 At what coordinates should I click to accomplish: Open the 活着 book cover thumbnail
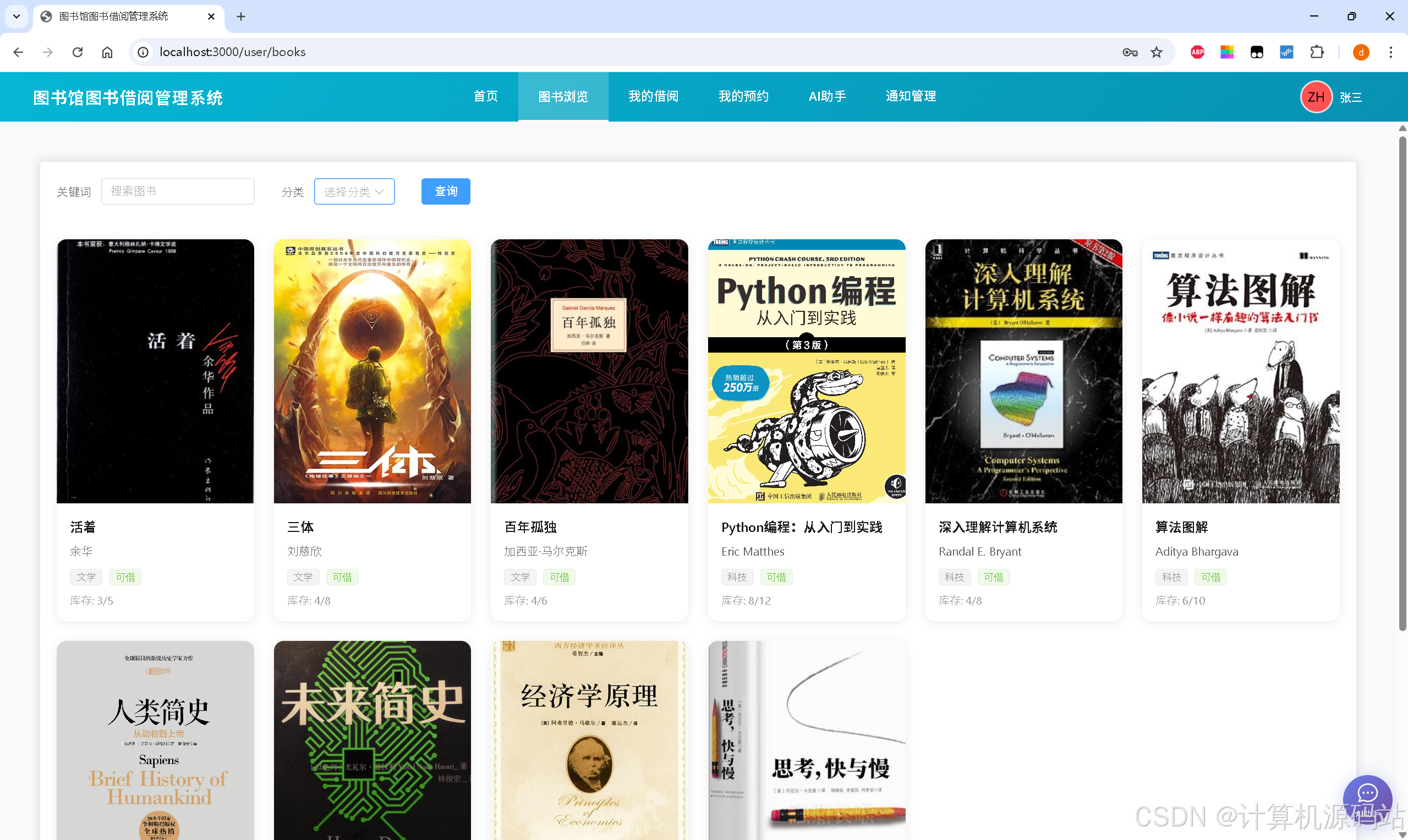(x=155, y=371)
